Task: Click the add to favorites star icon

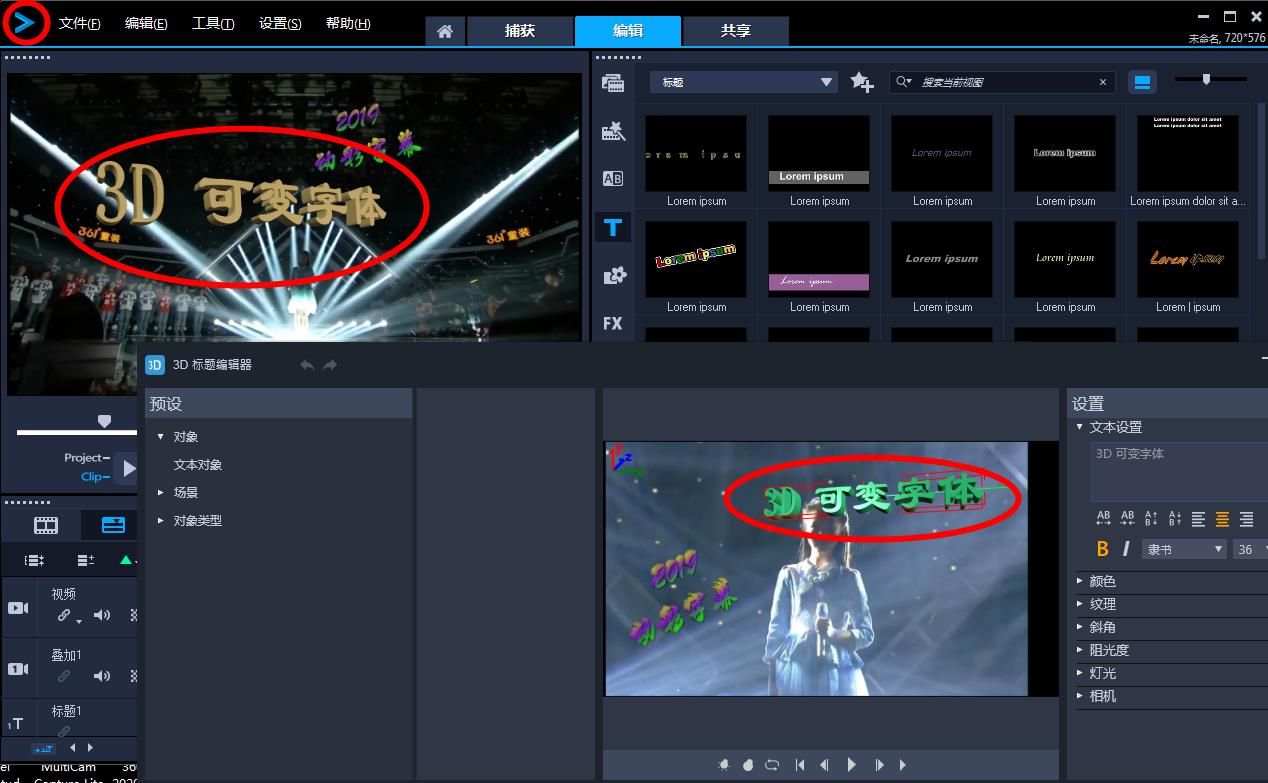Action: 861,82
